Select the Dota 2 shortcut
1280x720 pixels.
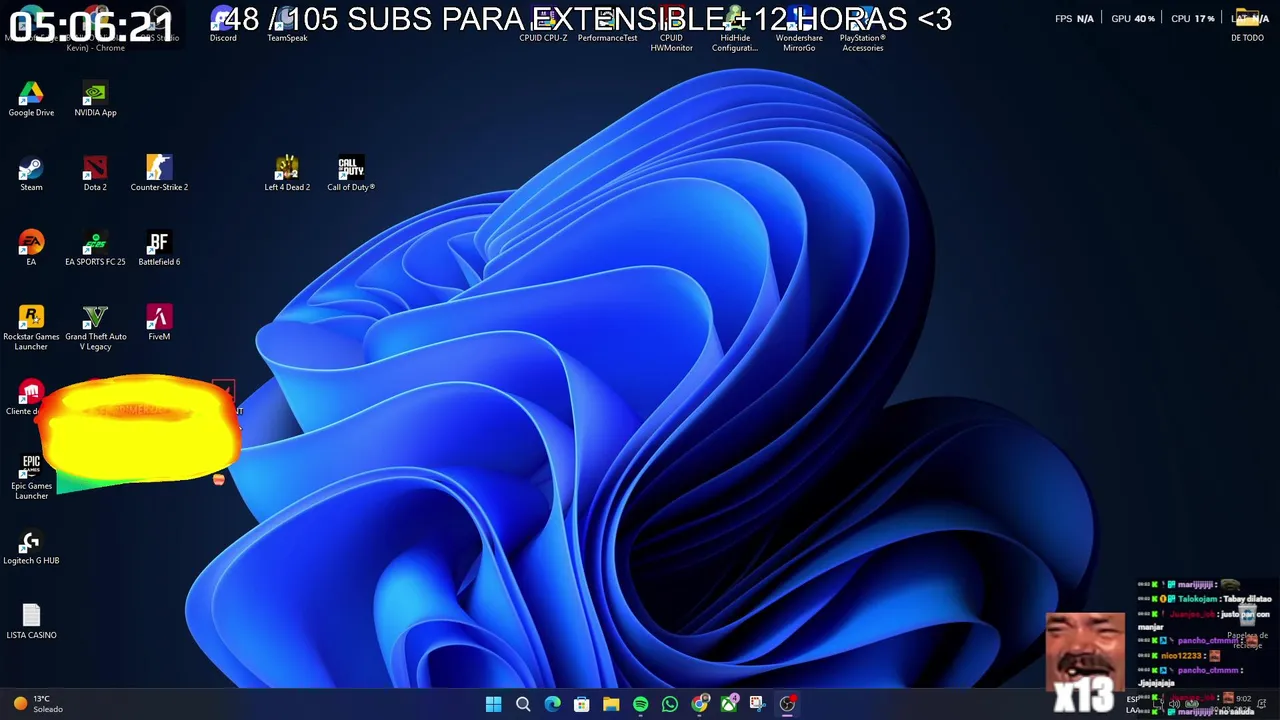click(95, 173)
